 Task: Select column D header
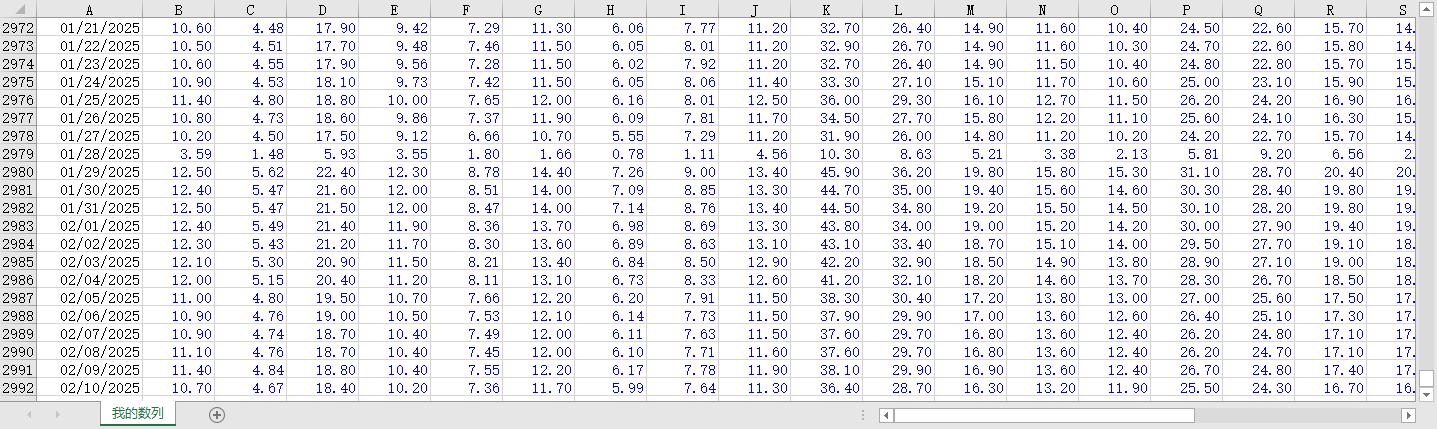[322, 9]
